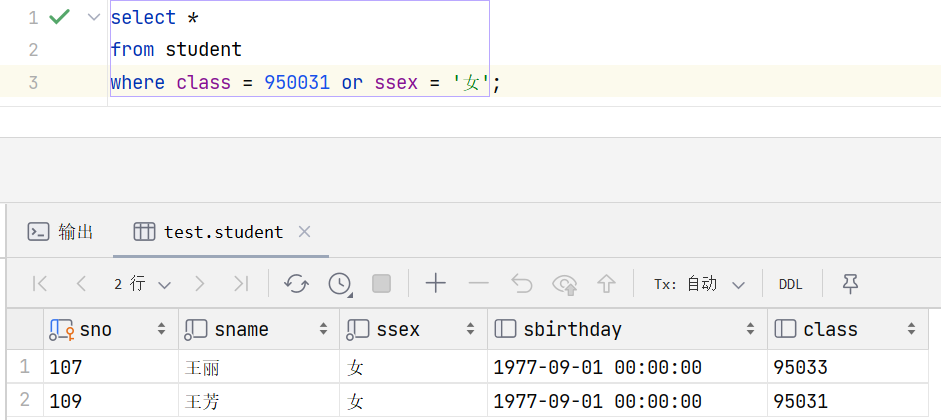Screen dimensions: 941x420
Task: Click the value 950031 in the query
Action: click(x=297, y=82)
